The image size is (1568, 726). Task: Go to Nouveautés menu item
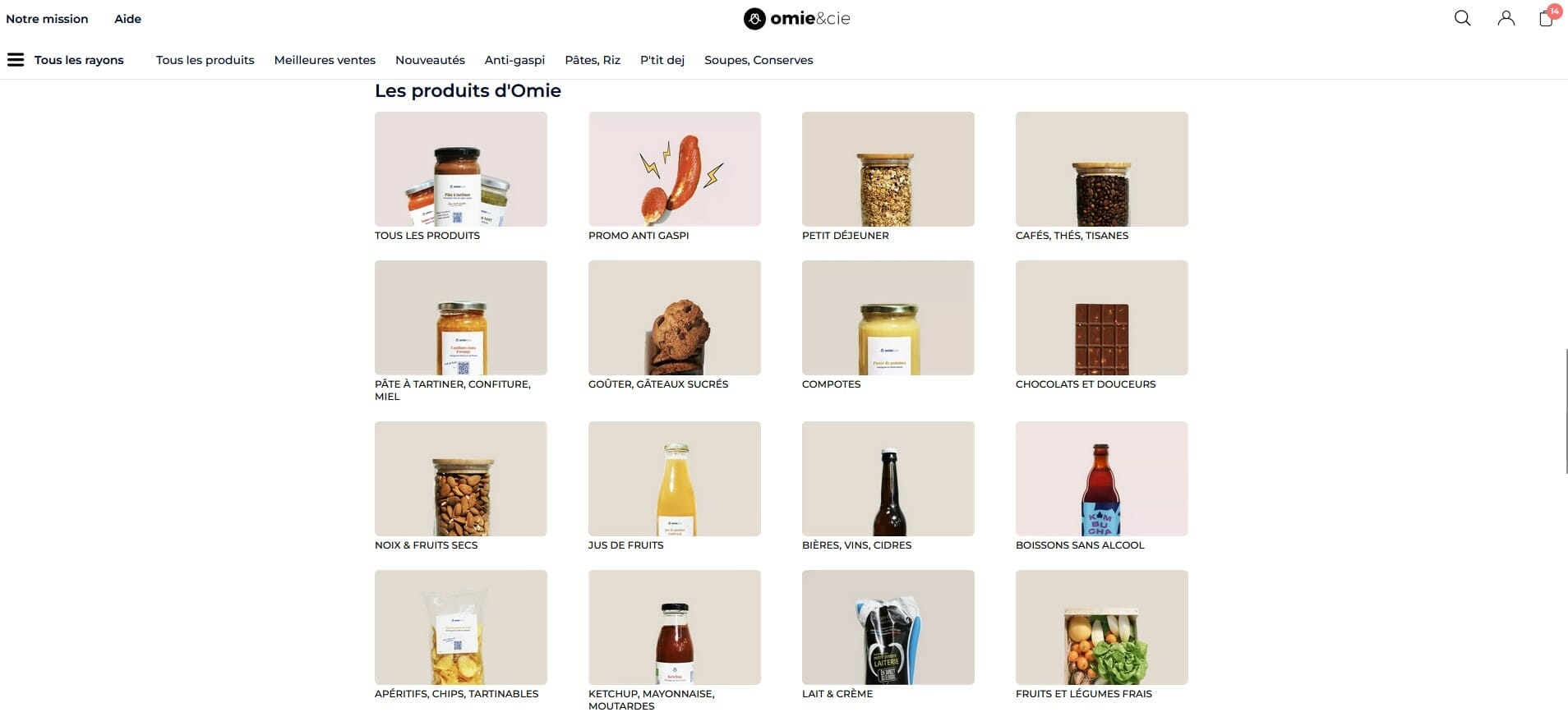point(430,60)
